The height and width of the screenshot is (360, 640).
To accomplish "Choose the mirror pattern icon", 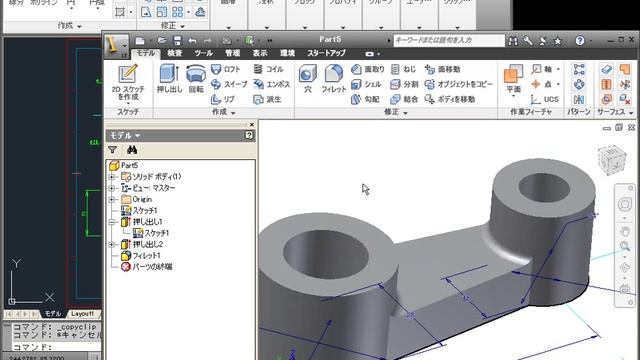I will [x=579, y=99].
